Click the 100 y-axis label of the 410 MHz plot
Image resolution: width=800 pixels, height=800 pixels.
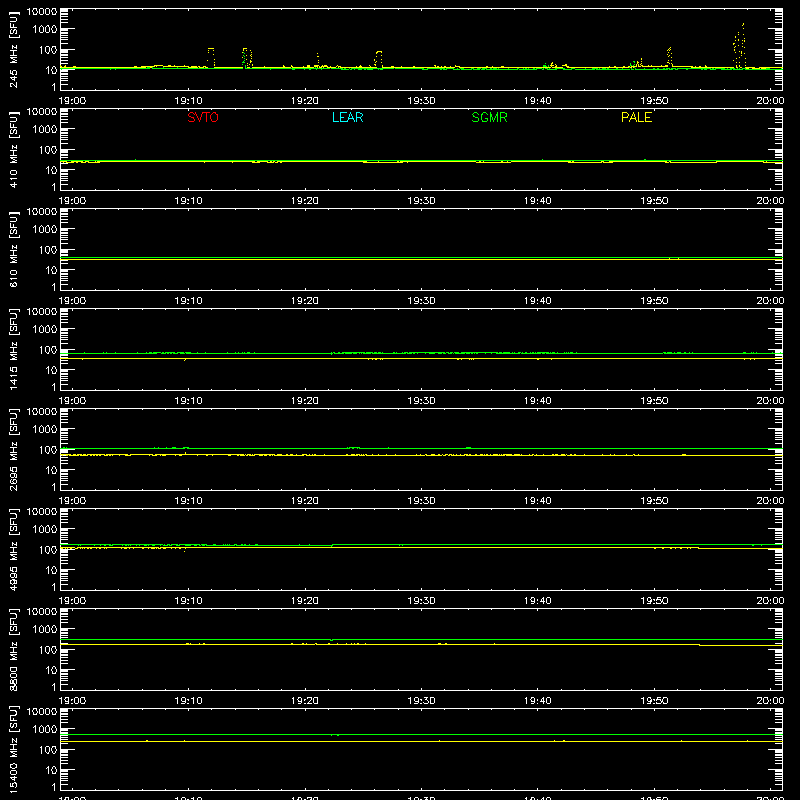[x=48, y=150]
